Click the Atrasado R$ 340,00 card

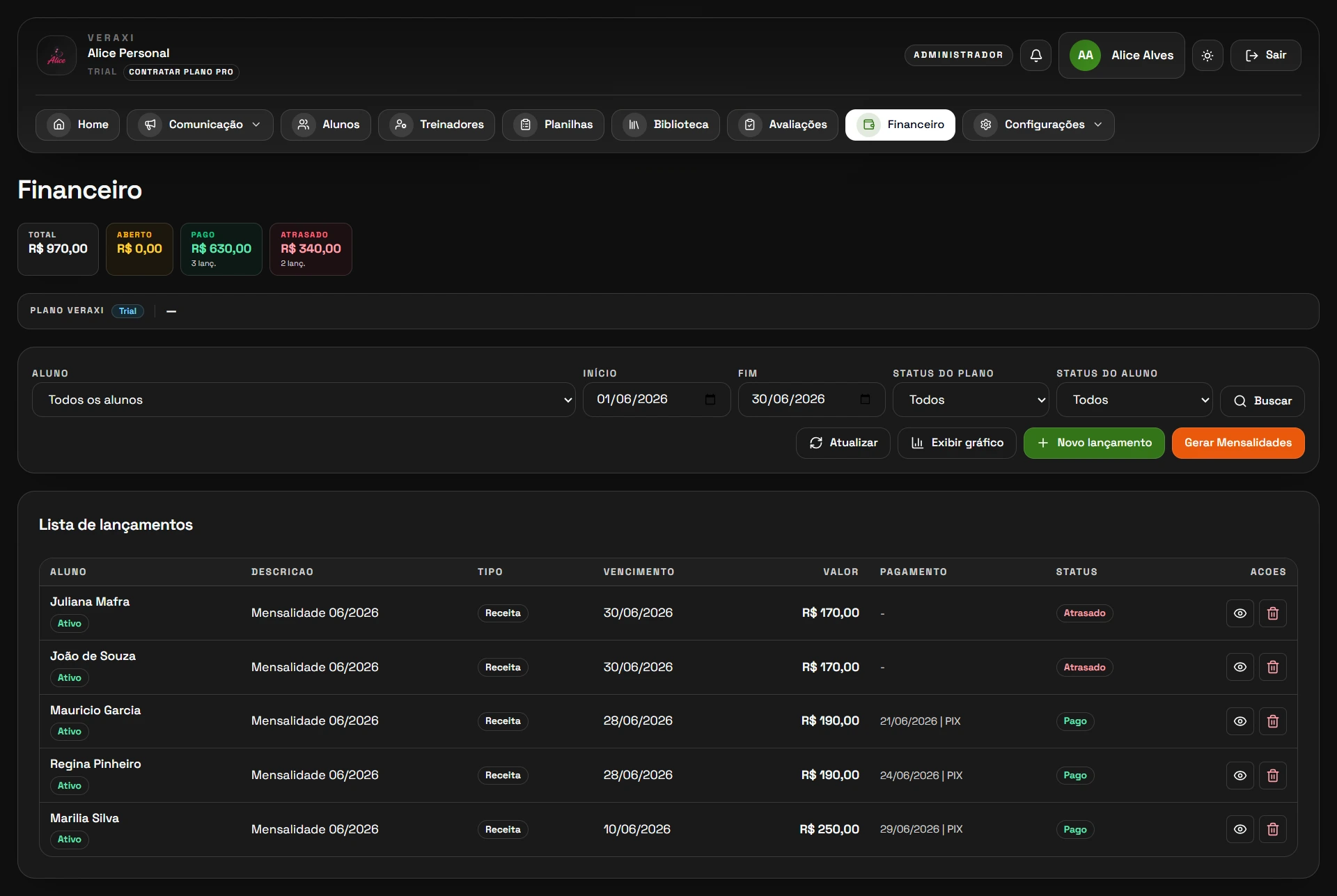click(x=311, y=249)
